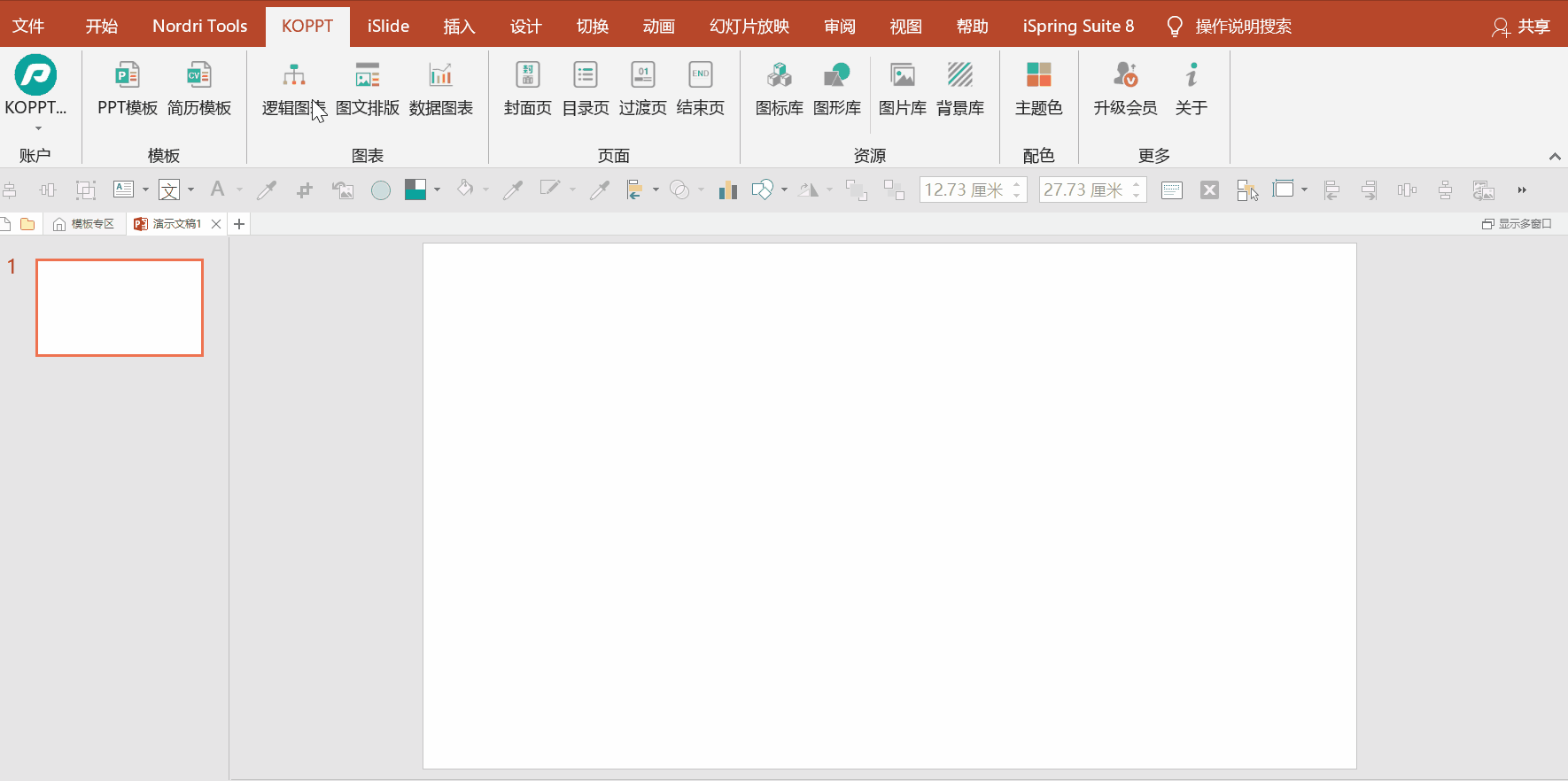The image size is (1568, 781).
Task: Open the 图片库 picture library
Action: pyautogui.click(x=902, y=89)
